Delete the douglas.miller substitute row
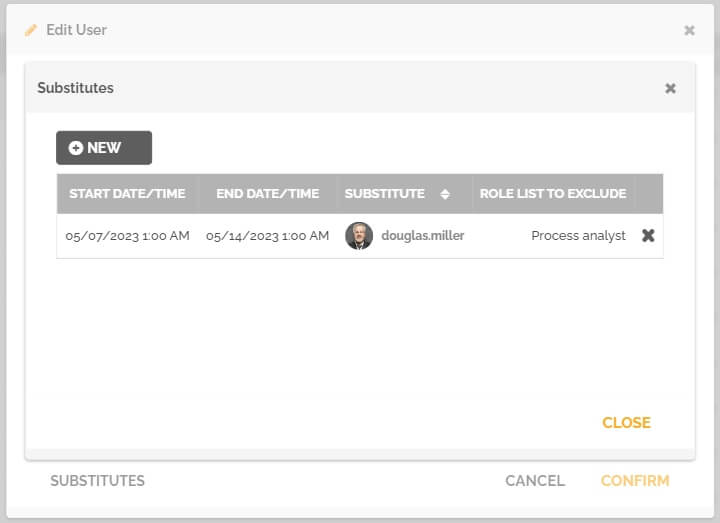The image size is (720, 523). click(x=648, y=236)
